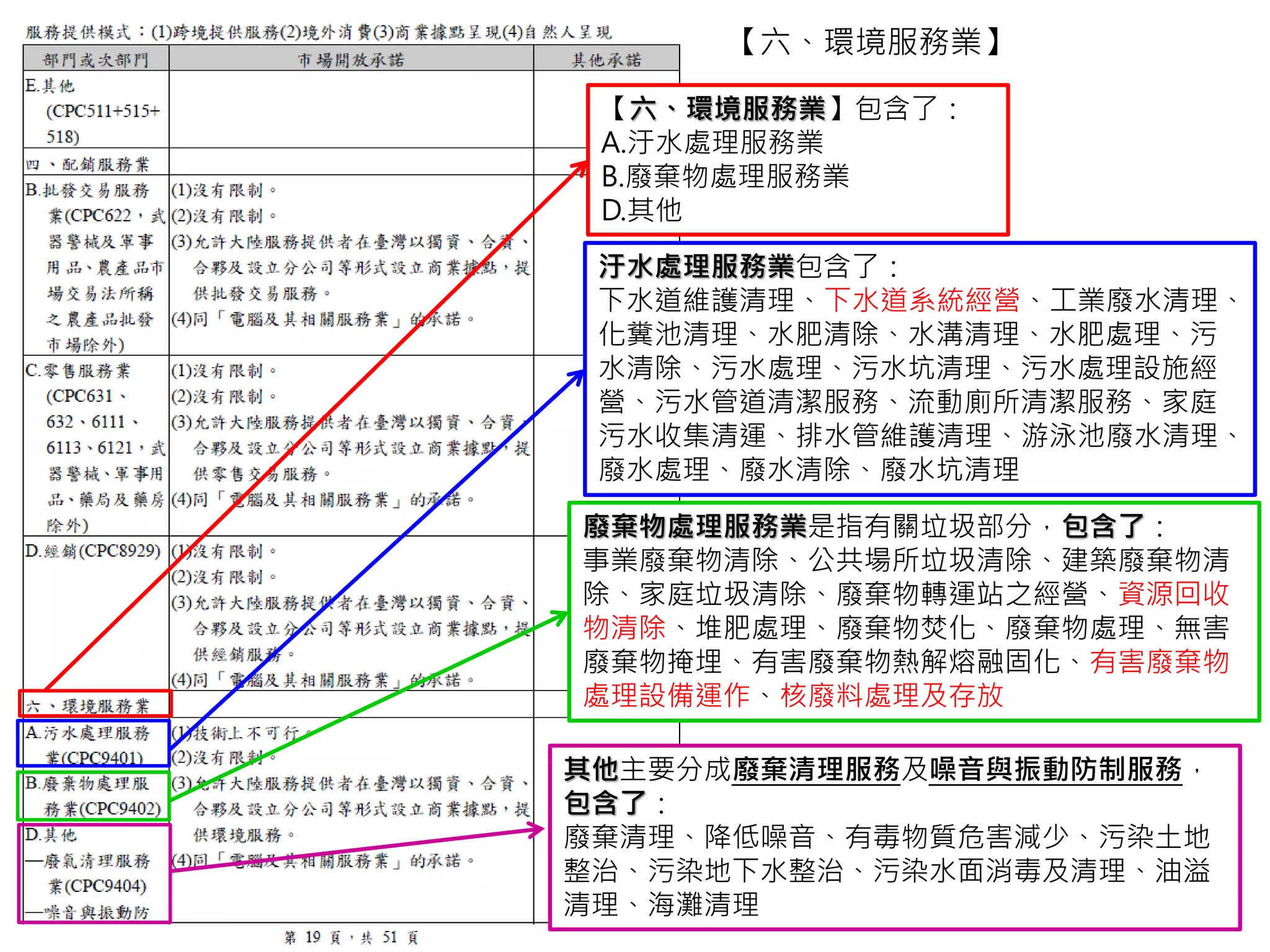Click 供零售交易服務。 in the commitments column
This screenshot has width=1270, height=952.
coord(263,474)
